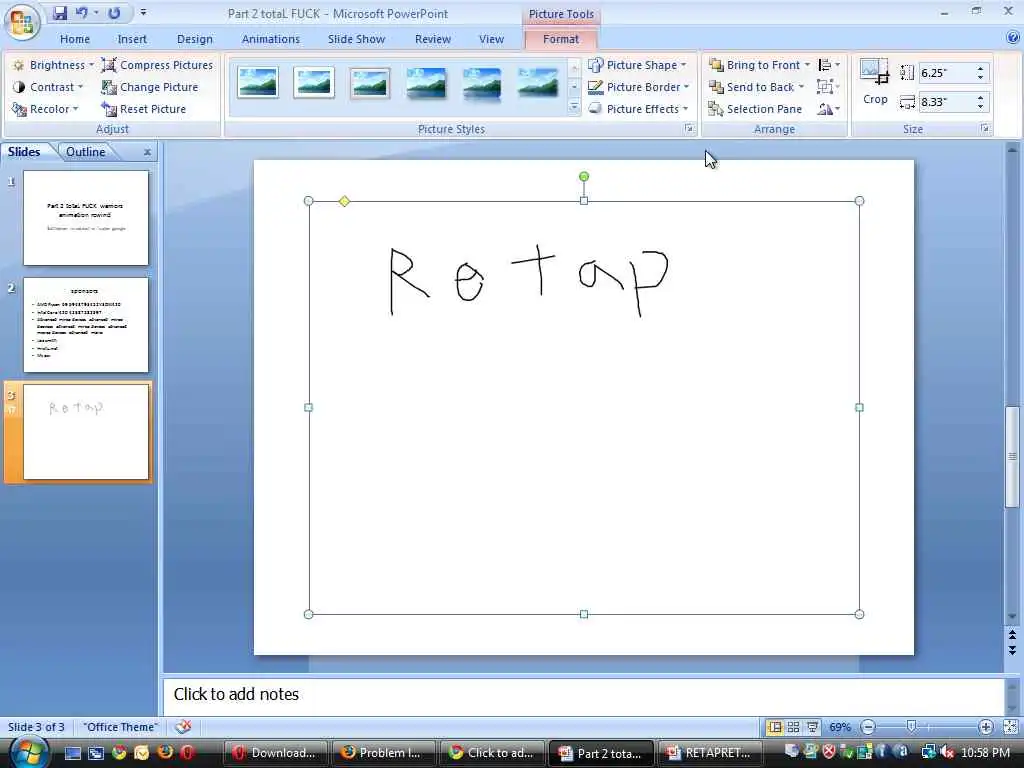1024x768 pixels.
Task: Open the Group objects dropdown icon
Action: click(829, 87)
